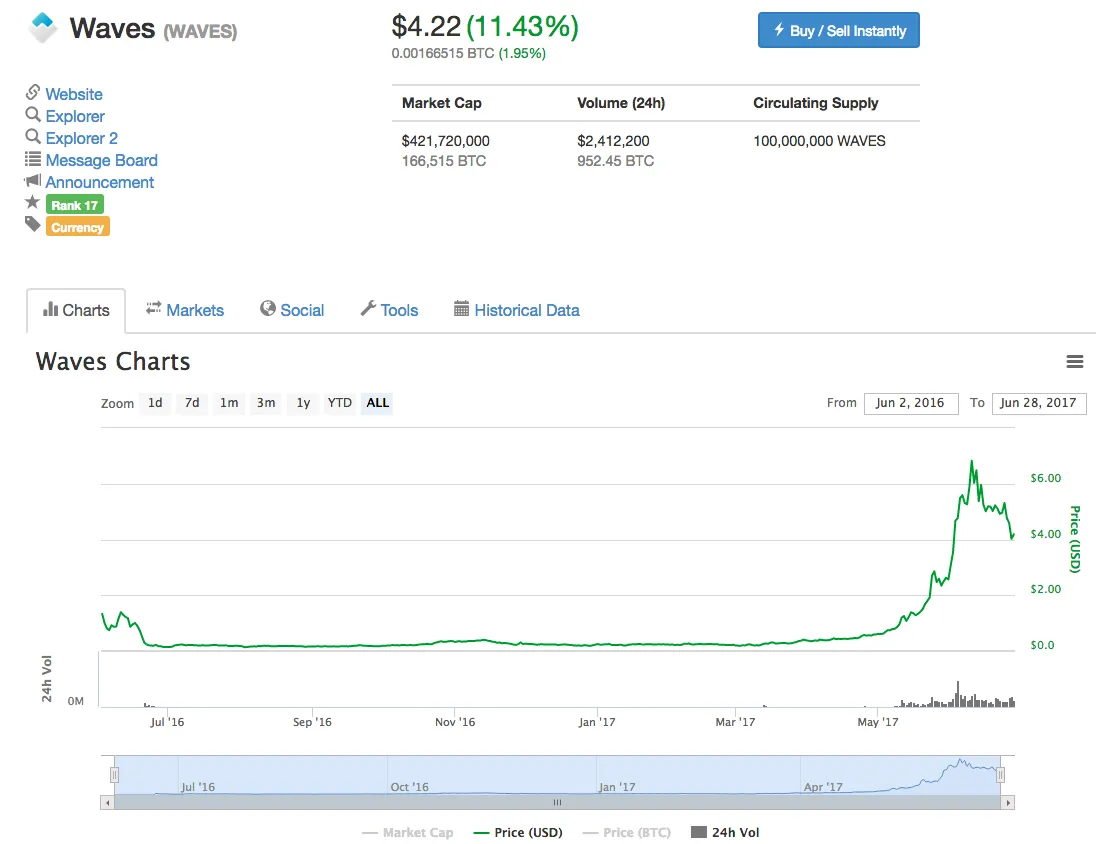Viewport: 1118px width, 844px height.
Task: Click the 952.45 BTC volume value
Action: click(x=615, y=161)
